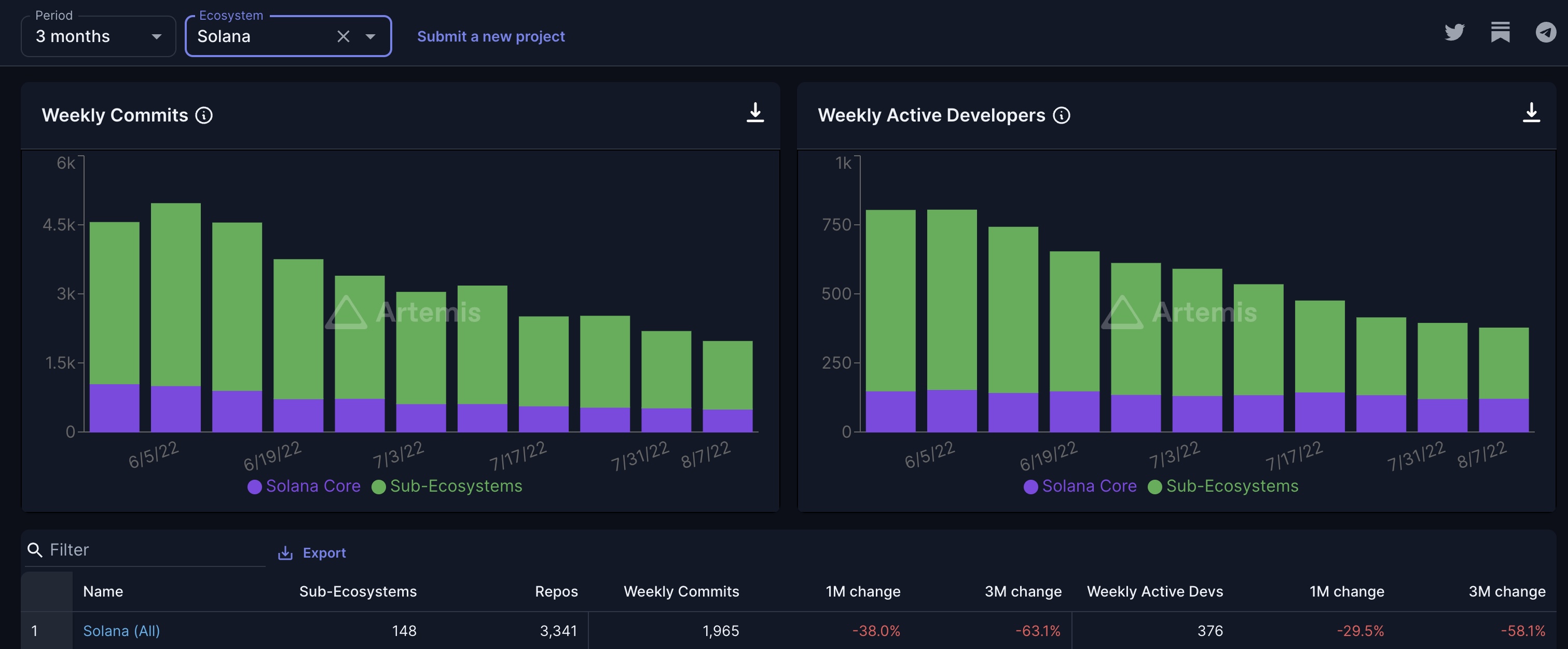Viewport: 1568px width, 649px height.
Task: Click Submit a new project link
Action: (491, 36)
